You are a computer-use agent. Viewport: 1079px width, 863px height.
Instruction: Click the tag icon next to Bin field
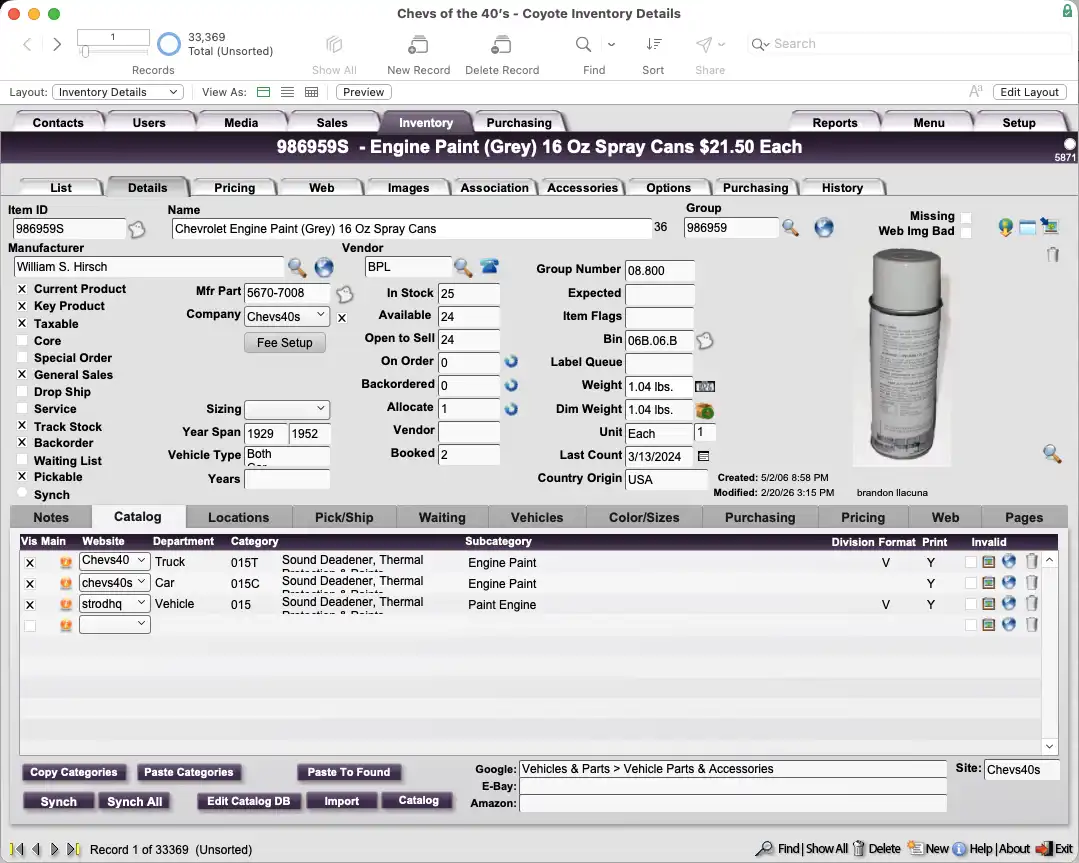click(x=705, y=340)
